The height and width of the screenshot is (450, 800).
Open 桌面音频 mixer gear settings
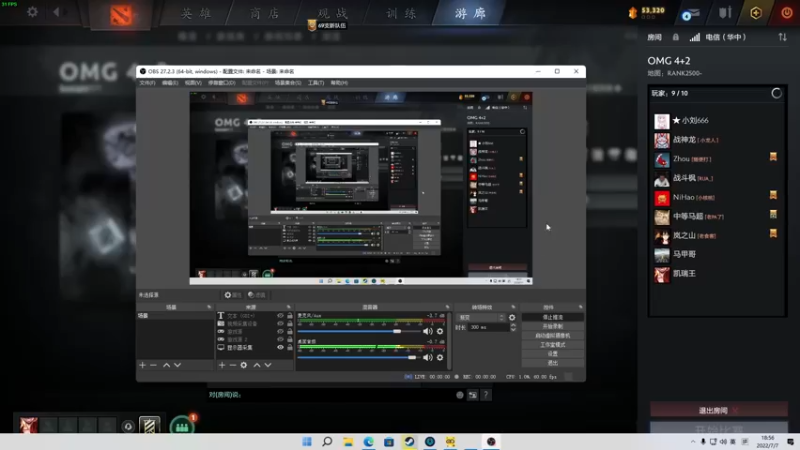440,357
